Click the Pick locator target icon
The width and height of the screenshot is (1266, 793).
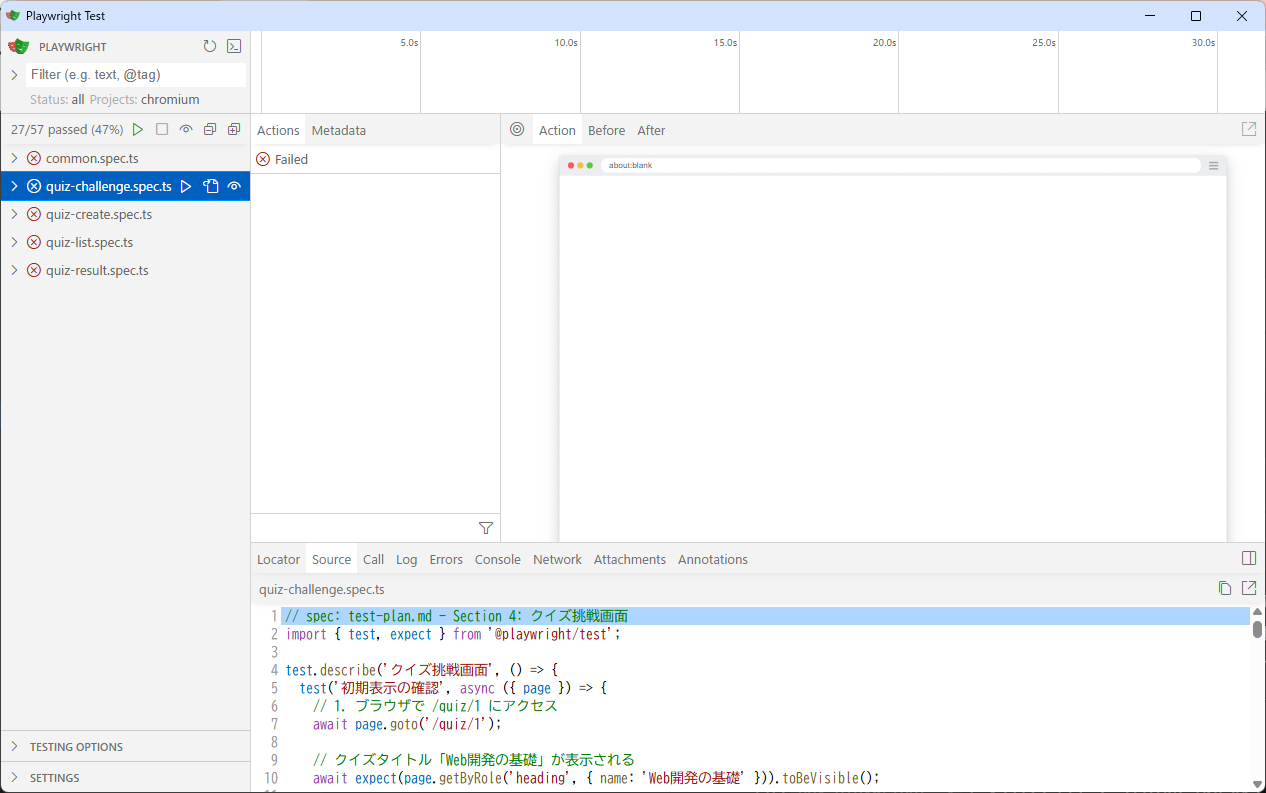(517, 130)
